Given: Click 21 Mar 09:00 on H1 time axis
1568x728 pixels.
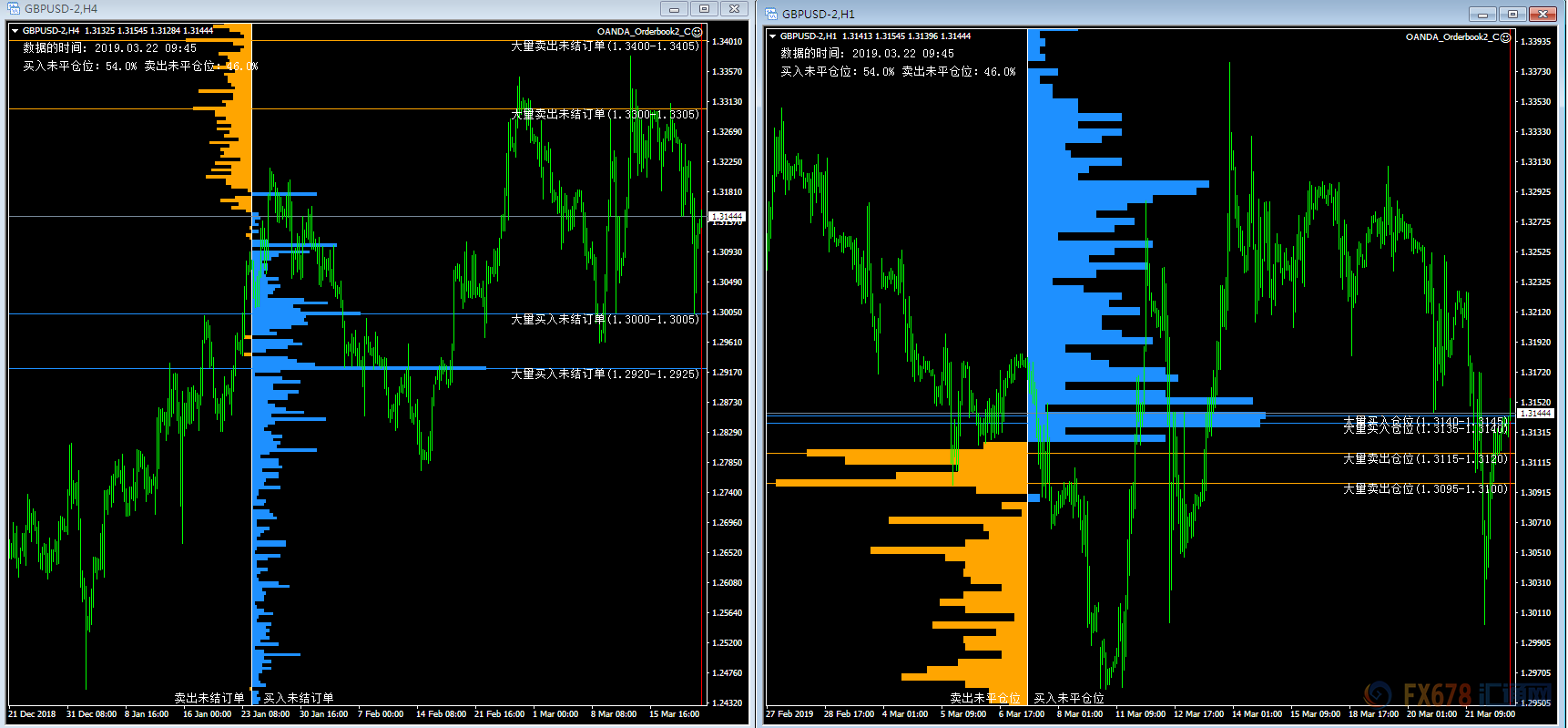Looking at the screenshot, I should 1490,714.
